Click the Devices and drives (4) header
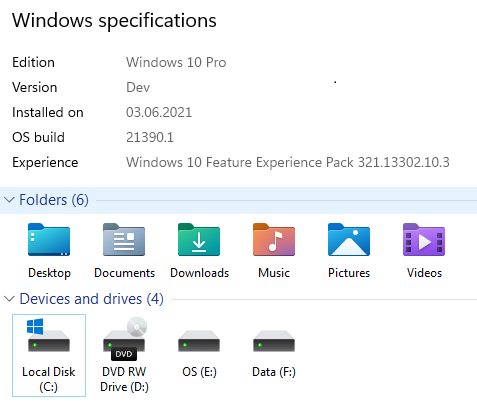The image size is (477, 411). coord(91,299)
